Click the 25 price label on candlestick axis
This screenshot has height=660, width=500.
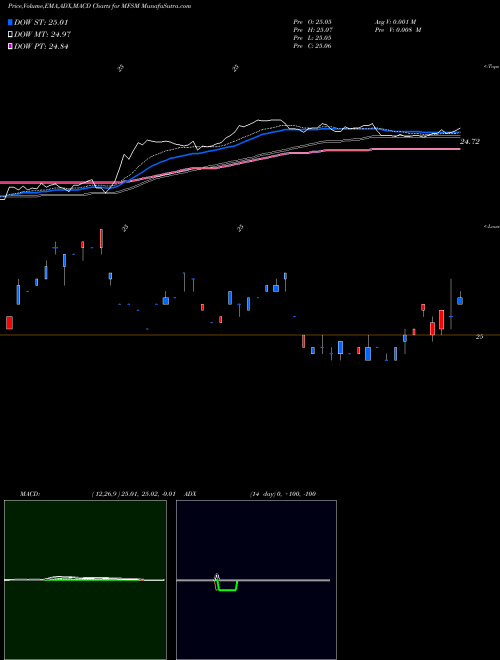pos(479,337)
